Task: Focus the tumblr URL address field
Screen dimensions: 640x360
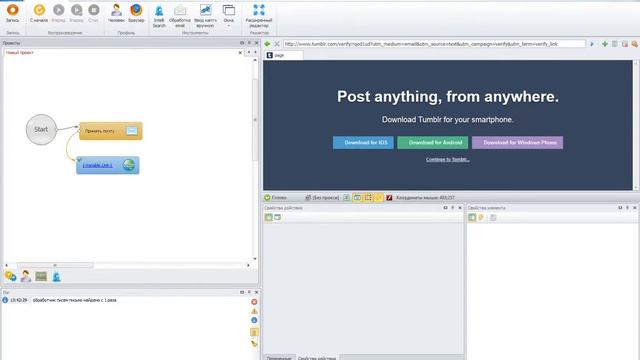Action: click(x=435, y=44)
